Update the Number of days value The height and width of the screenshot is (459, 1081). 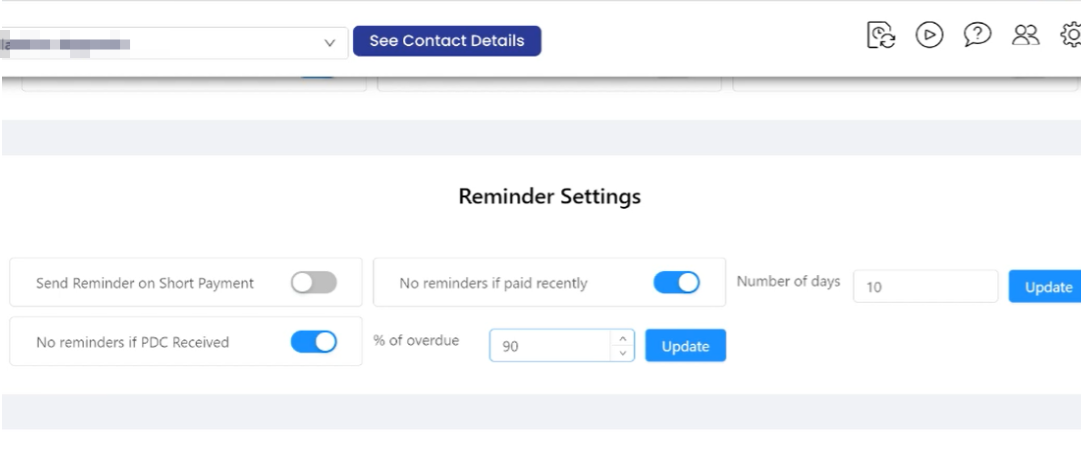[x=1044, y=287]
